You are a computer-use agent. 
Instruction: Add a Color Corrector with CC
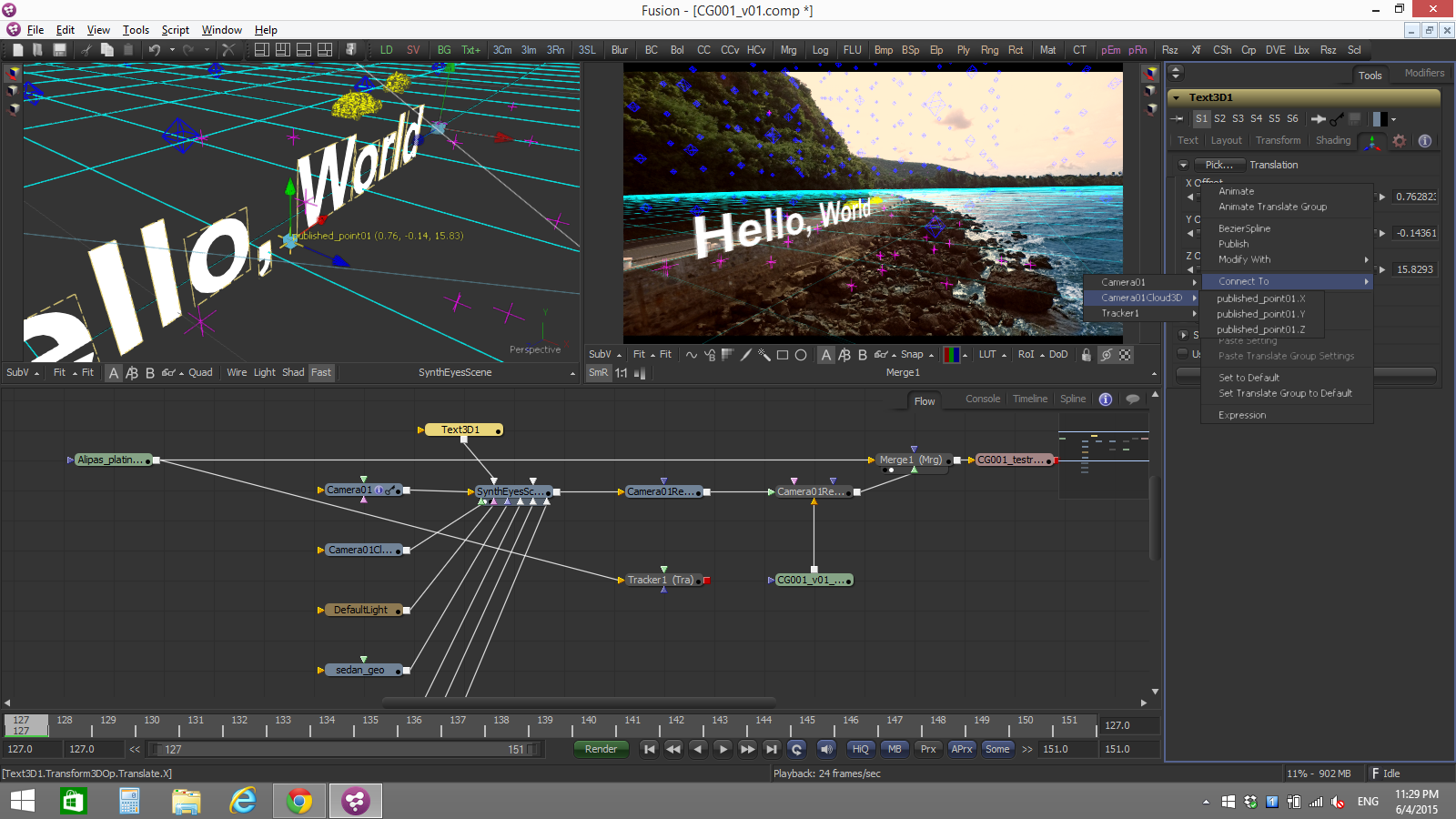point(703,50)
